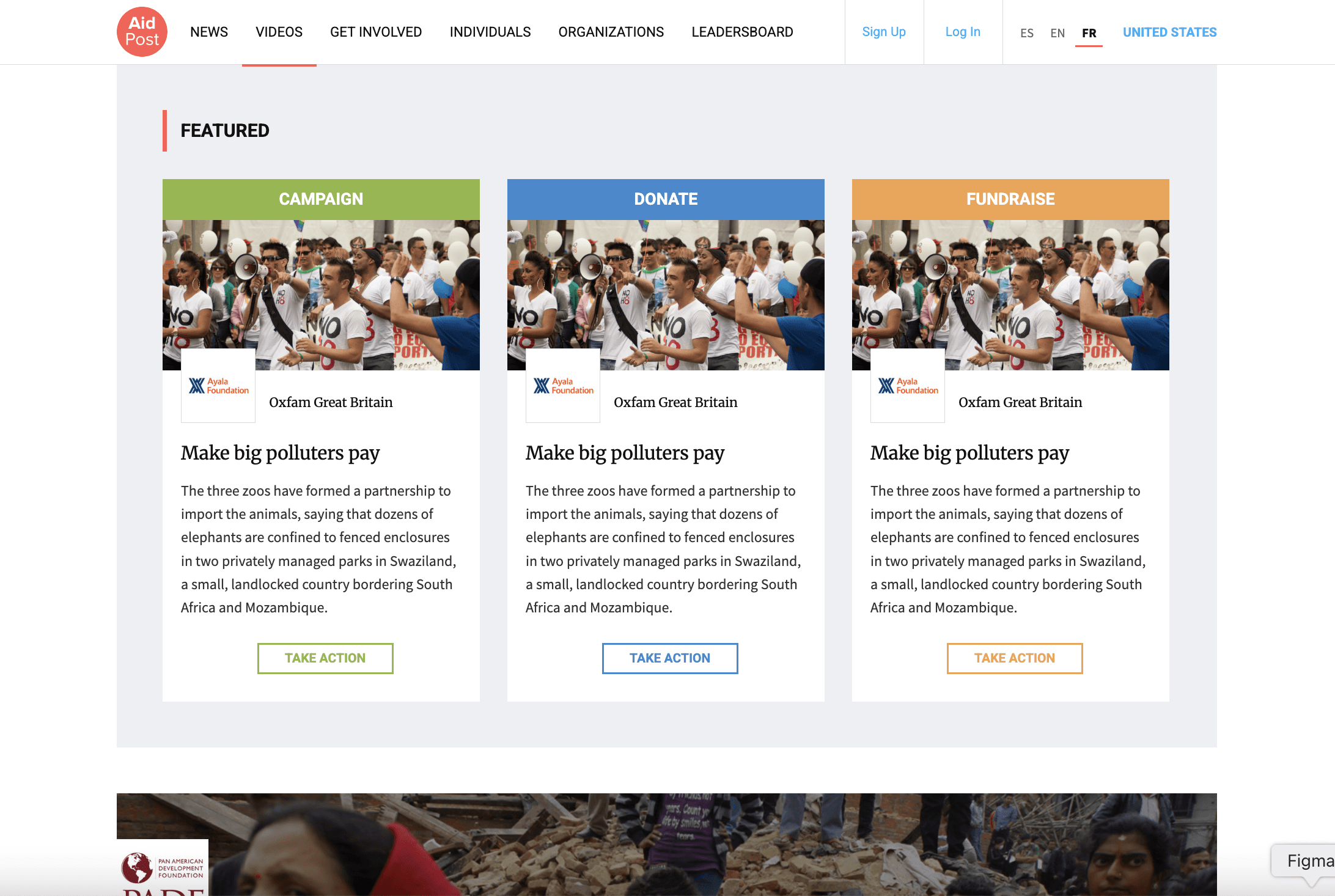Screen dimensions: 1335x896
Task: Open the Campaign card protest photo
Action: [321, 295]
